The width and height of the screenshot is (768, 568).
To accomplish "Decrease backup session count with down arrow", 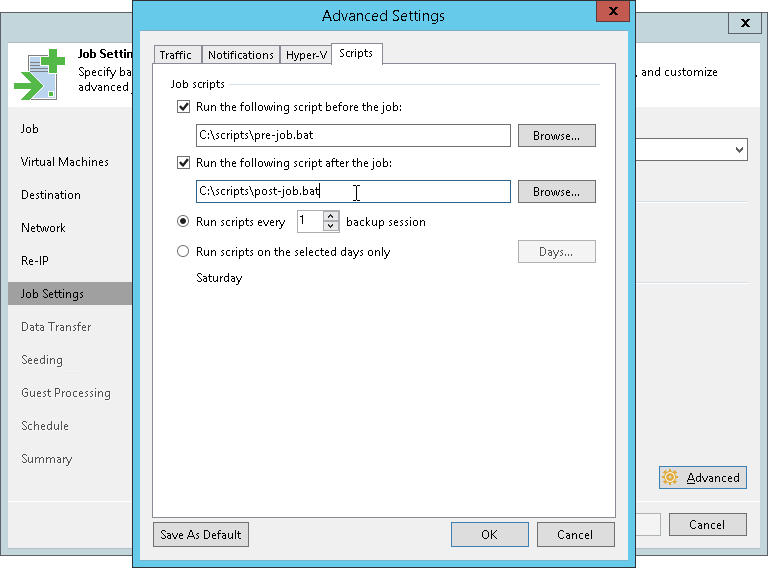I will tap(331, 227).
